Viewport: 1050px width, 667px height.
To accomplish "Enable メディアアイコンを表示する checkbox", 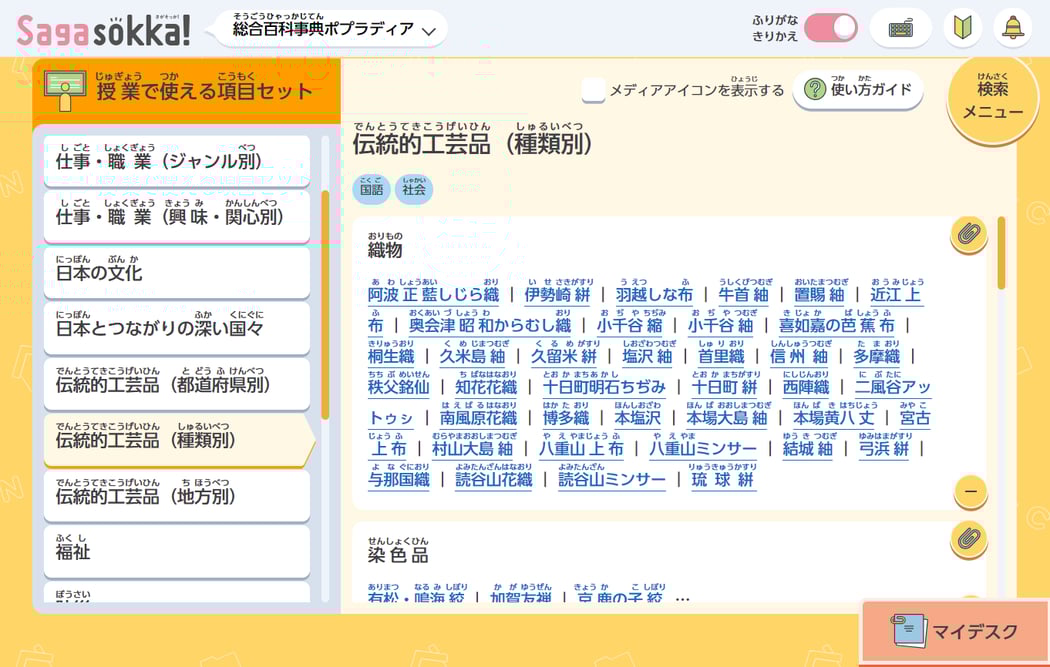I will (596, 89).
